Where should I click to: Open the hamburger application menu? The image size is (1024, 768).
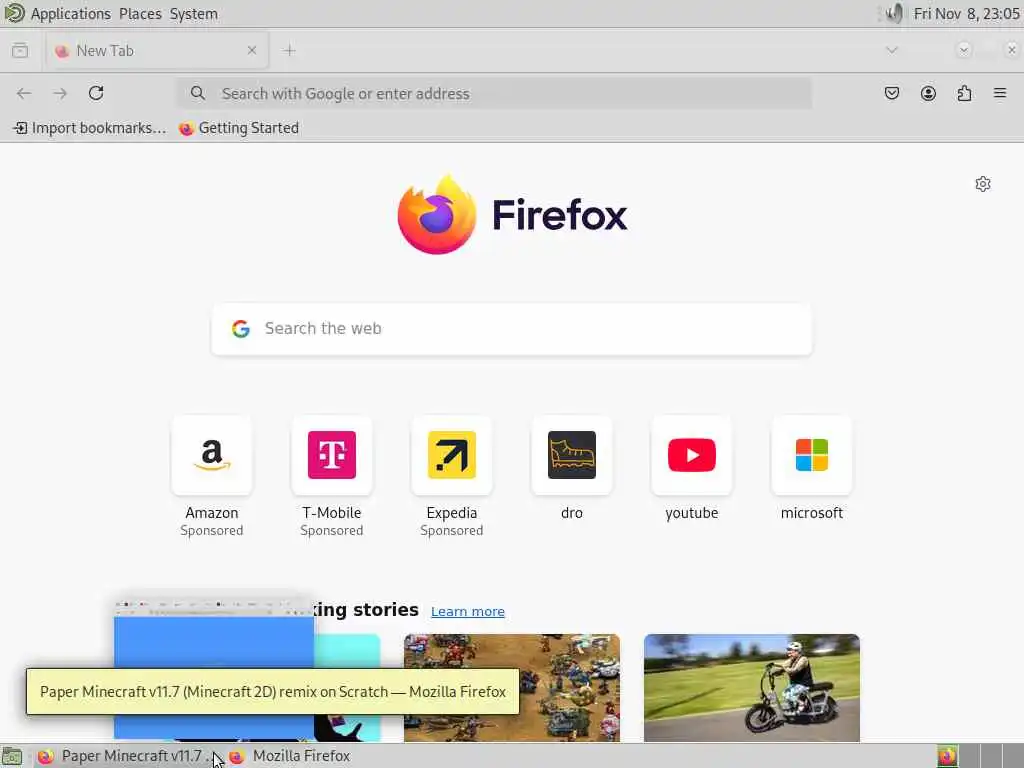[1000, 93]
